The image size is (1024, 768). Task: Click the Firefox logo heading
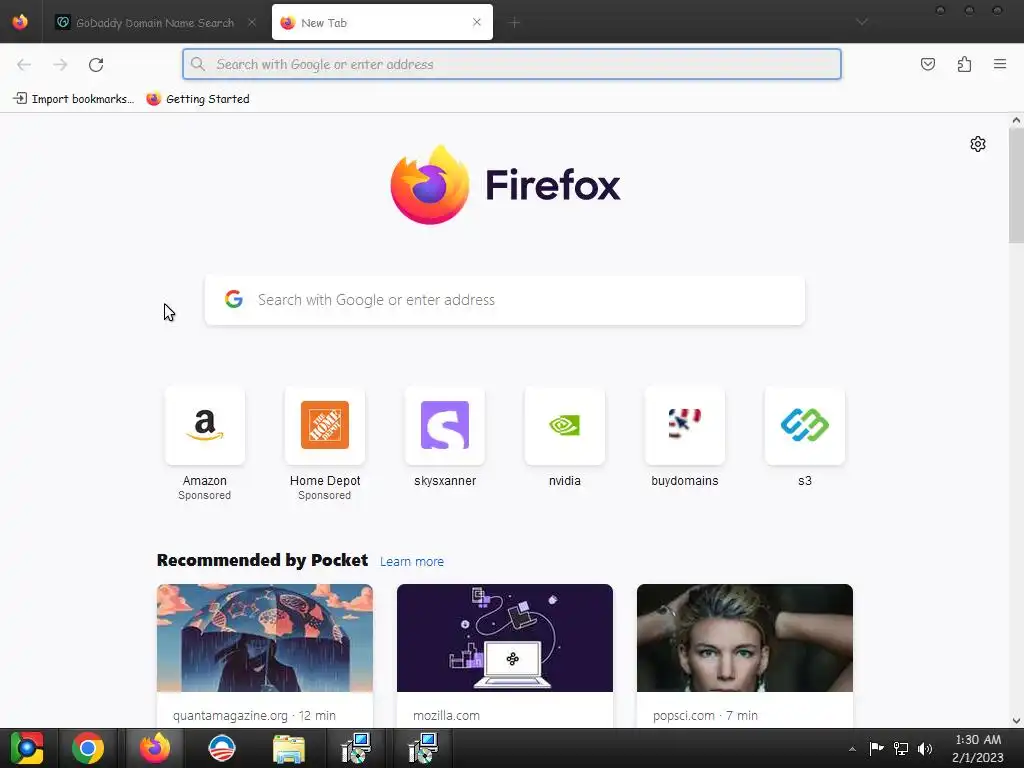pos(505,185)
